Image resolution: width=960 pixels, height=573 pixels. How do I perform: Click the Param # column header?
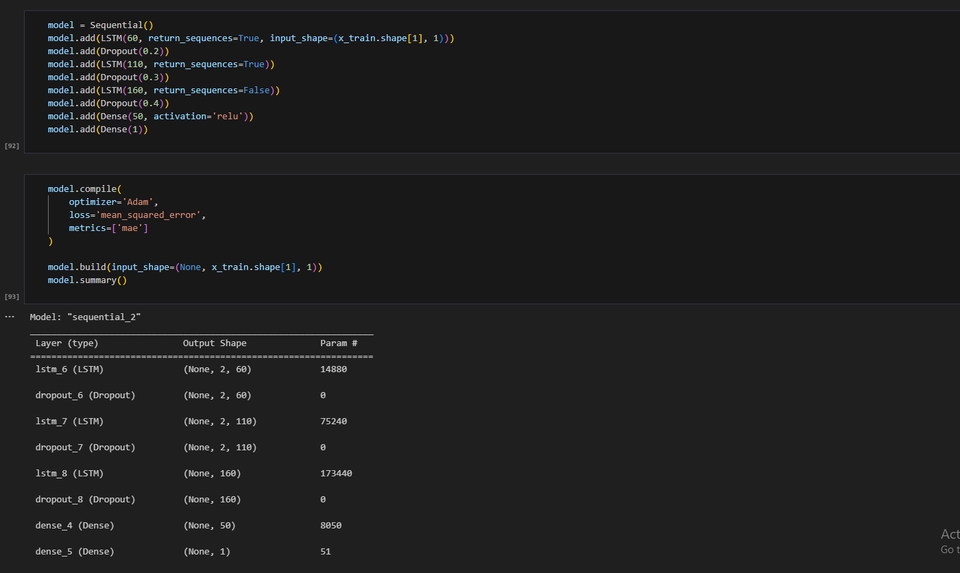[339, 343]
